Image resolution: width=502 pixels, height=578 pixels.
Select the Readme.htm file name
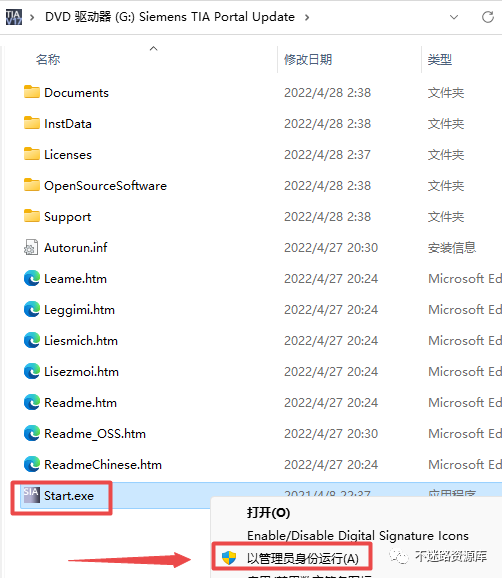pyautogui.click(x=80, y=402)
